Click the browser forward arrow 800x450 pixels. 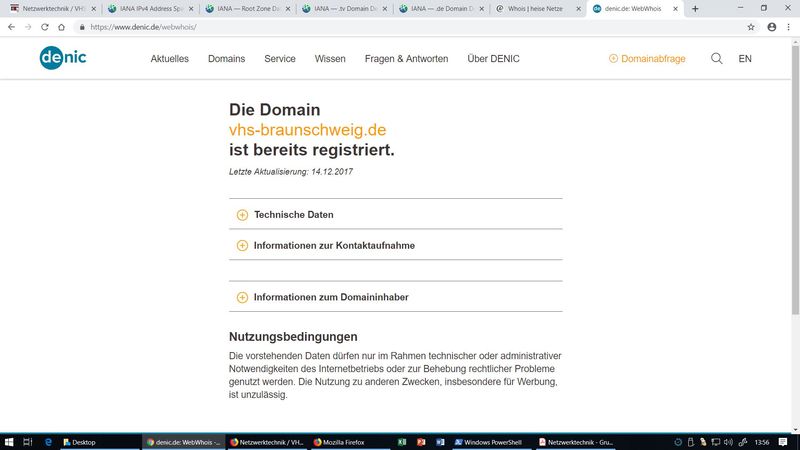pos(28,27)
